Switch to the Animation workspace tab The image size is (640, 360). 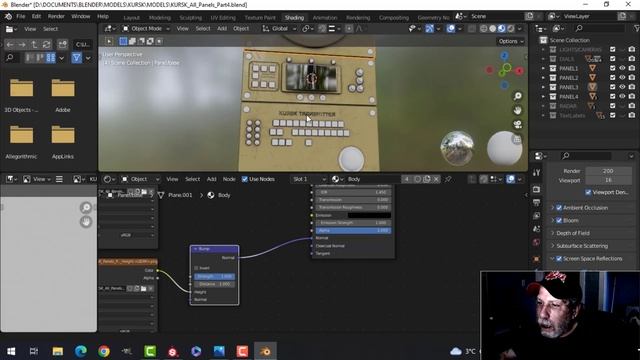(x=325, y=18)
